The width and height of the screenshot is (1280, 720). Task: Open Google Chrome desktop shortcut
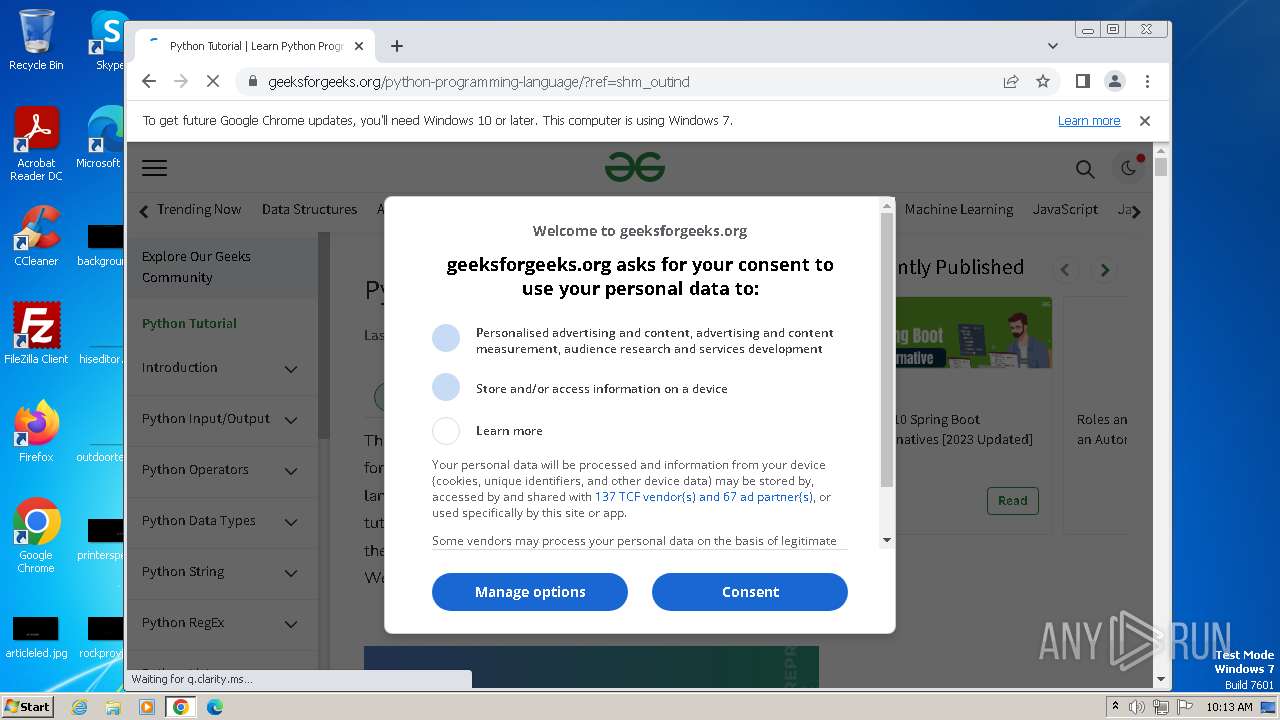(36, 536)
